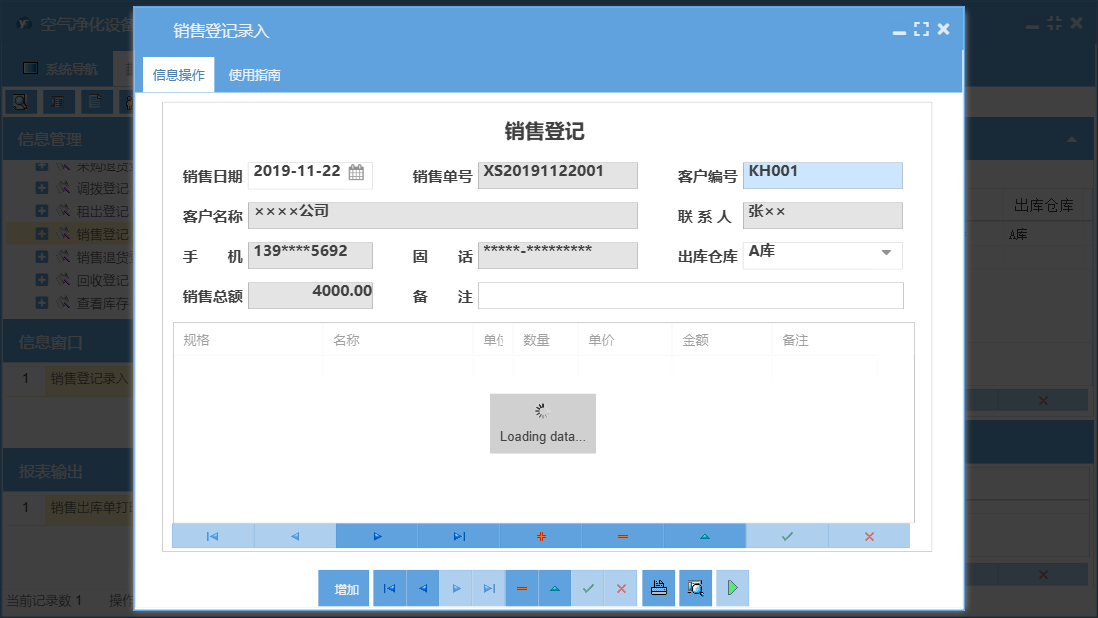Go to last record with the last-record icon
The width and height of the screenshot is (1098, 618).
458,536
